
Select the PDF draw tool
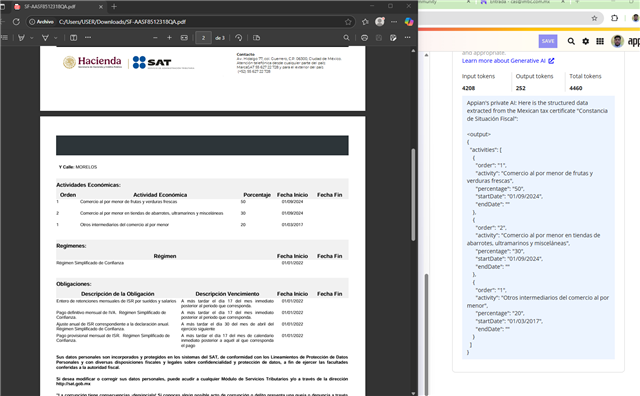click(21, 38)
